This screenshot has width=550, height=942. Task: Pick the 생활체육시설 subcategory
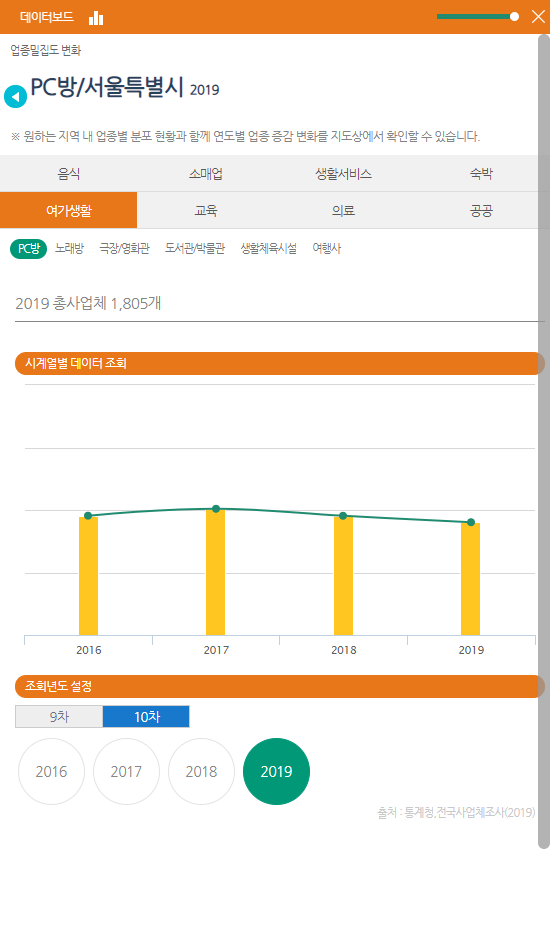pos(268,248)
